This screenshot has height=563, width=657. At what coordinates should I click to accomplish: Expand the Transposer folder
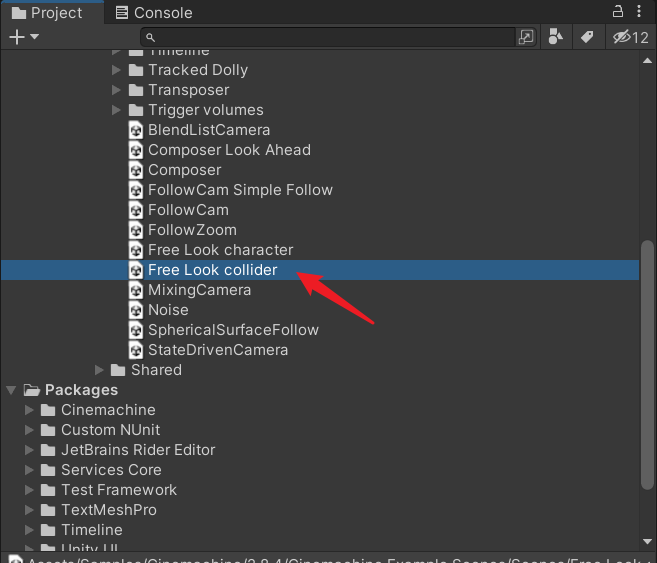(x=116, y=90)
